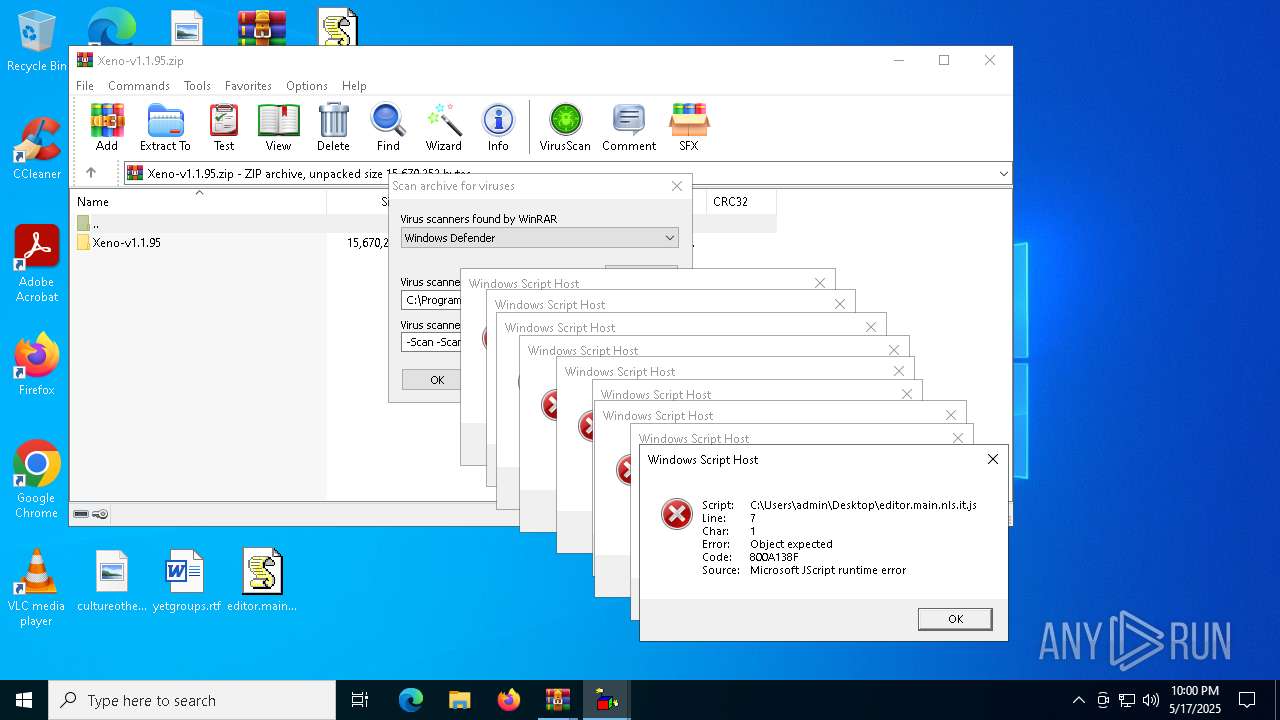Click the Firefox taskbar icon
This screenshot has width=1280, height=720.
pyautogui.click(x=509, y=700)
